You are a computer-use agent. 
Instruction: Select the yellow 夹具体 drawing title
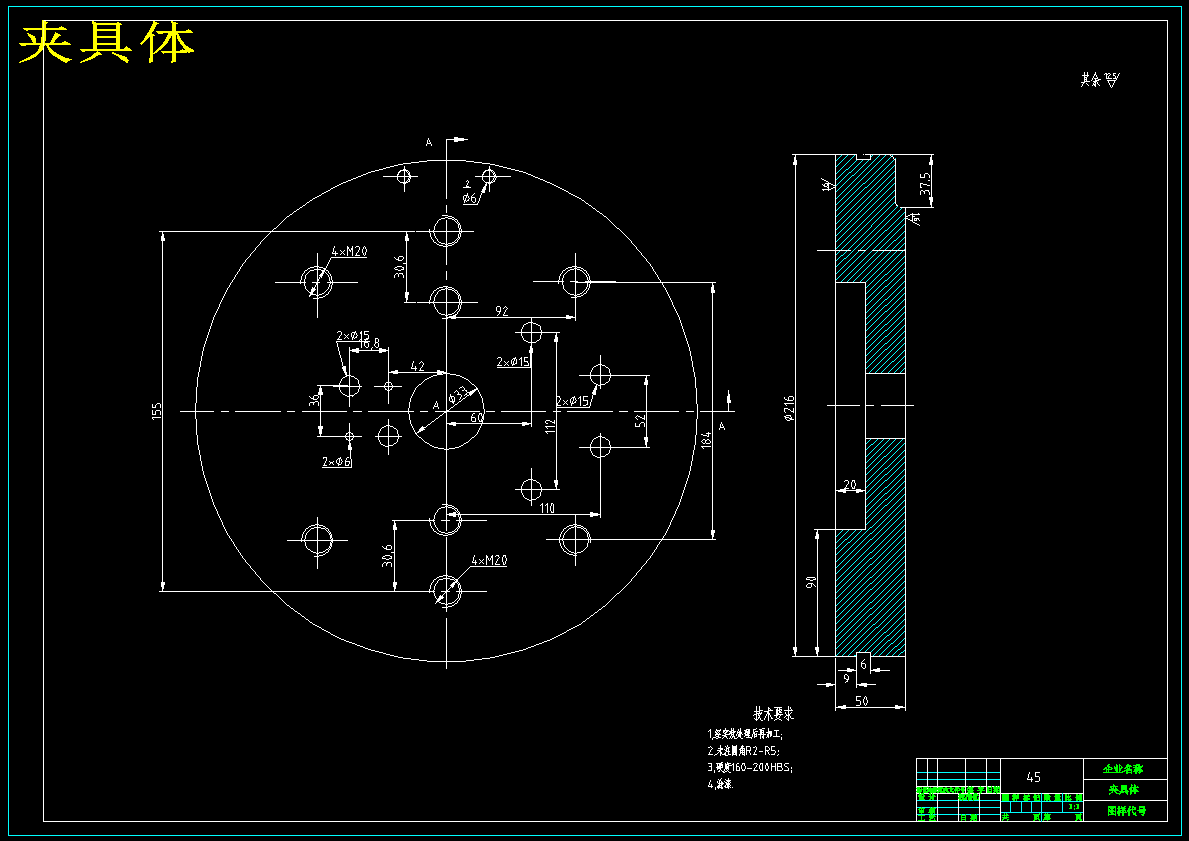pos(106,43)
